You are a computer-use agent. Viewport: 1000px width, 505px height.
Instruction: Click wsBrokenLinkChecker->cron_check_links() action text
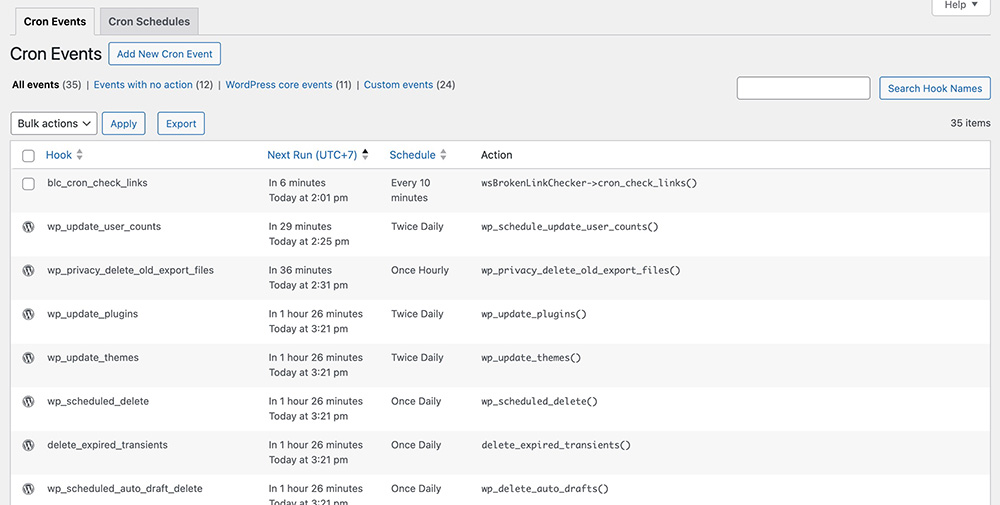tap(589, 183)
